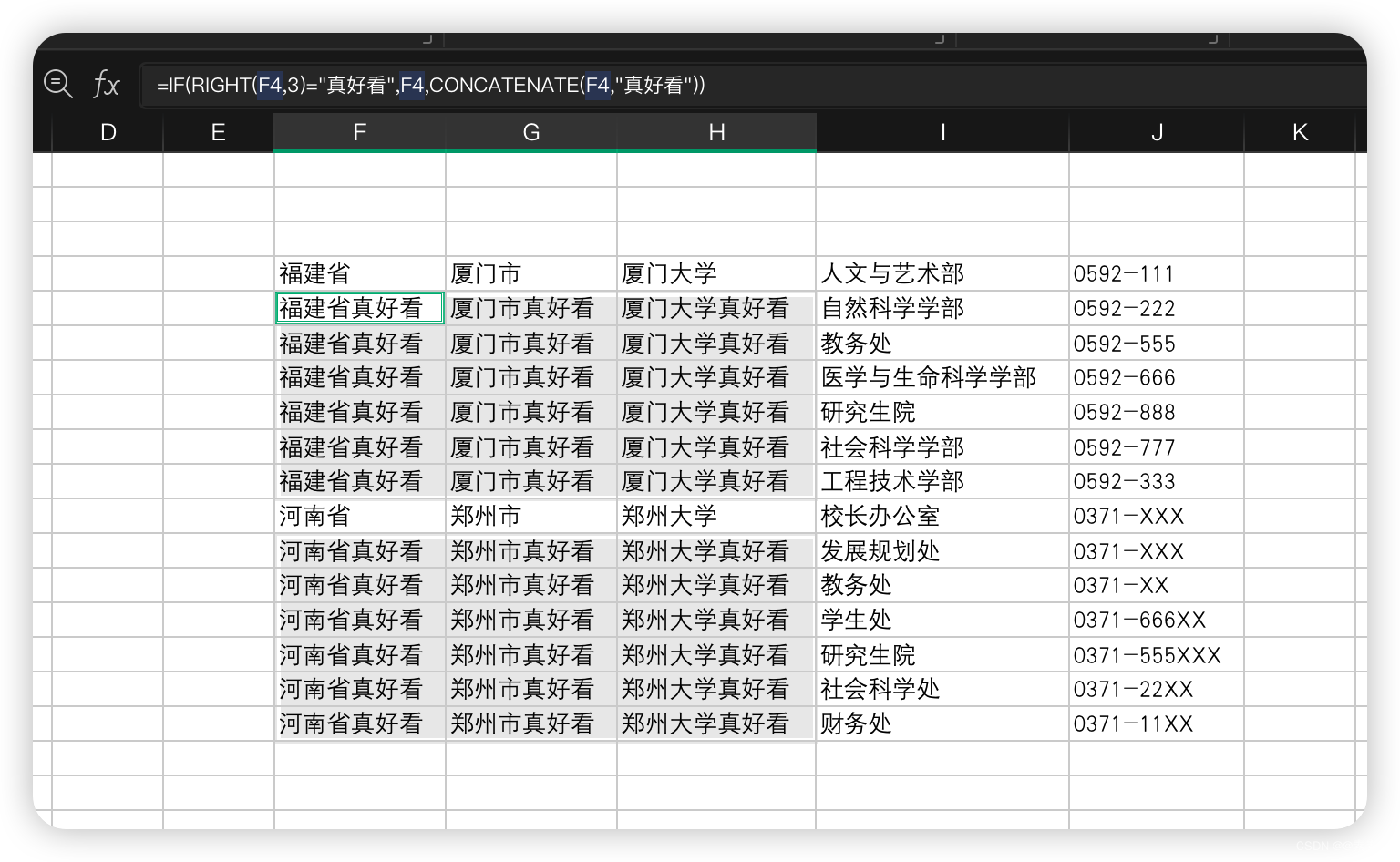Click the cell 社会科学处
The width and height of the screenshot is (1400, 862).
point(942,689)
